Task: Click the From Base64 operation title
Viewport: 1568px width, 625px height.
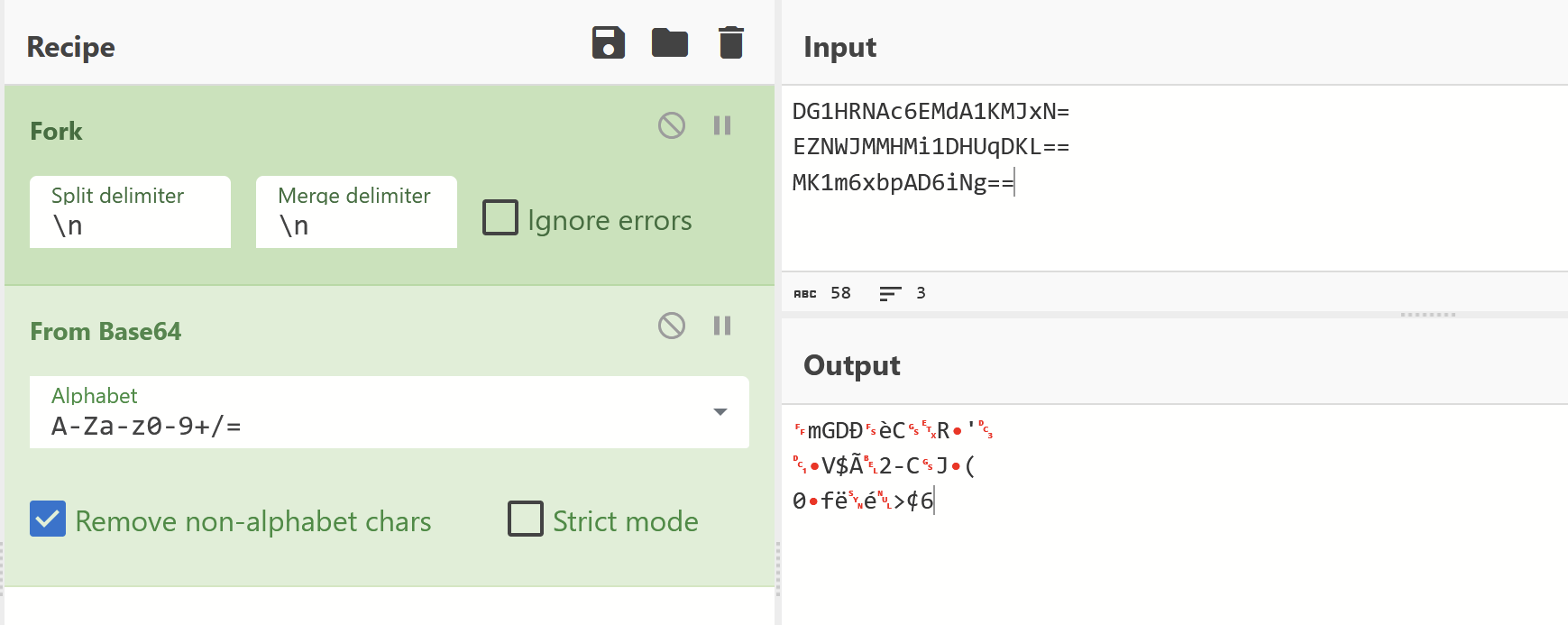Action: (105, 331)
